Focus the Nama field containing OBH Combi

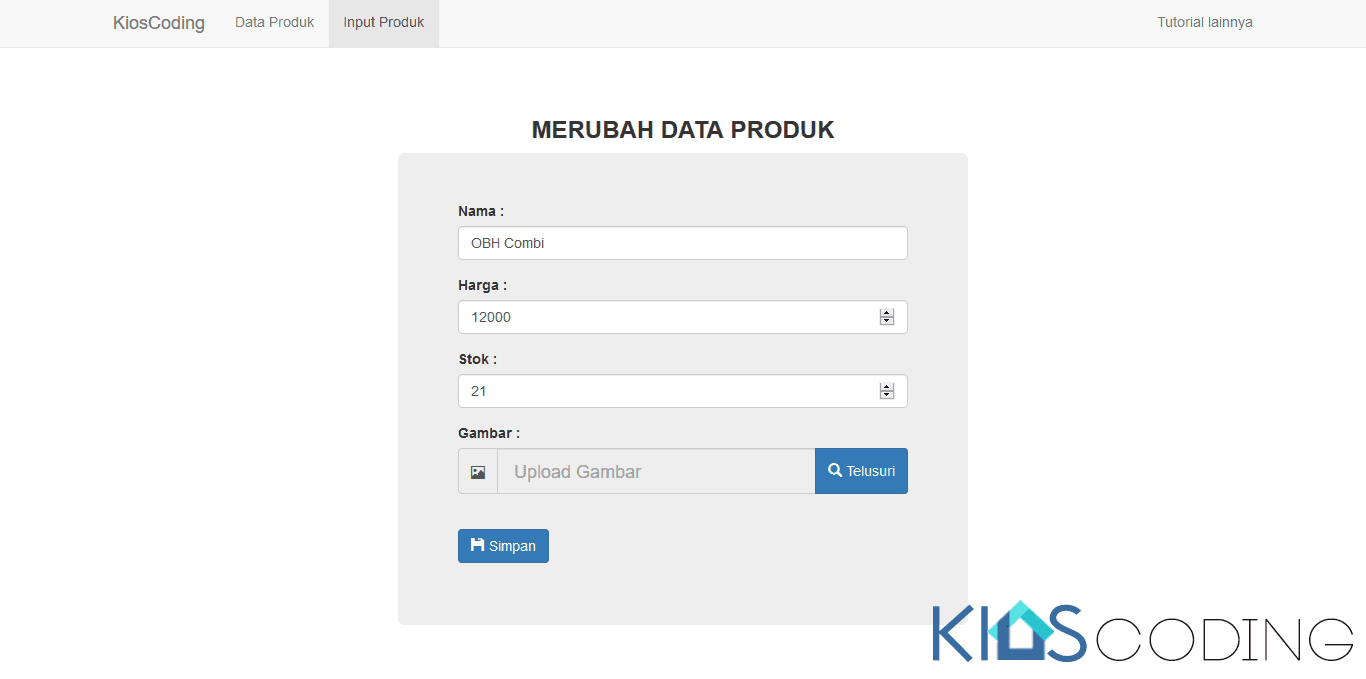point(682,243)
